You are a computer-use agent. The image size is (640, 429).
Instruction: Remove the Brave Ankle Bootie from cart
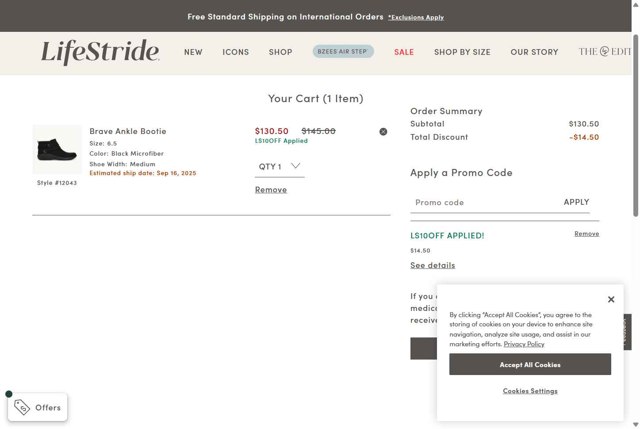271,190
